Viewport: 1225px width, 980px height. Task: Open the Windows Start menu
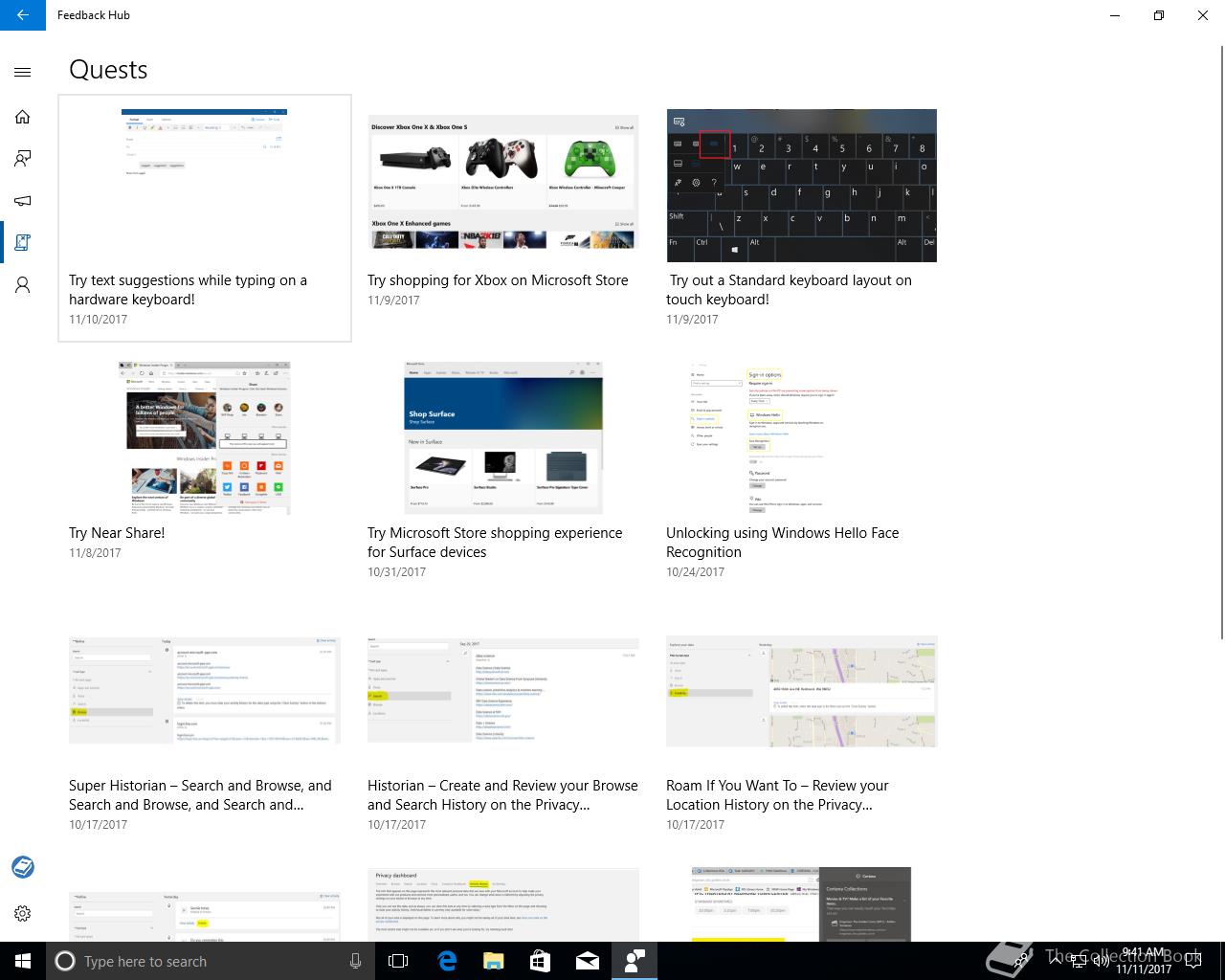click(23, 961)
